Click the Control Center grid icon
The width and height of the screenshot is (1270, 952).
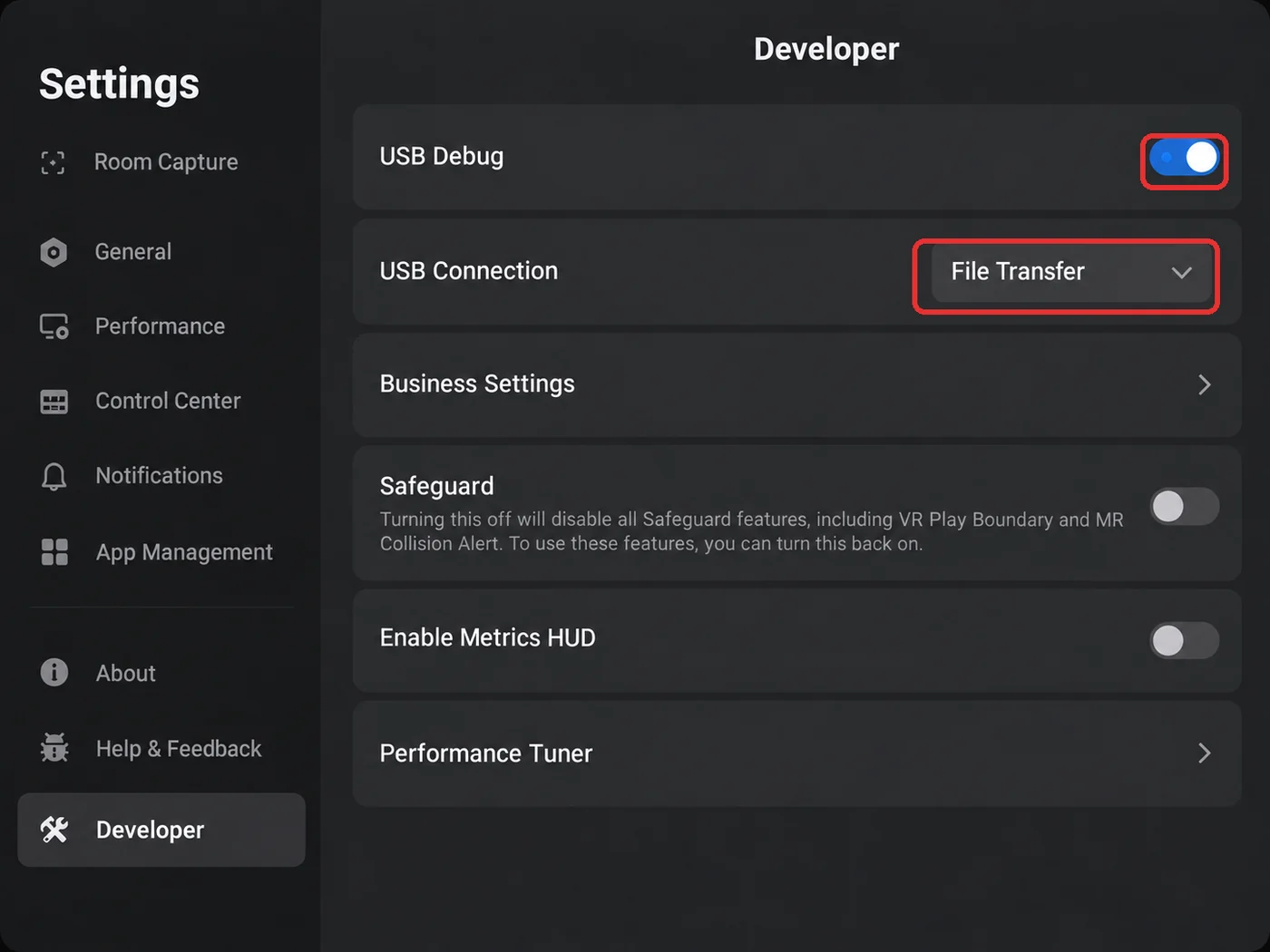[54, 402]
